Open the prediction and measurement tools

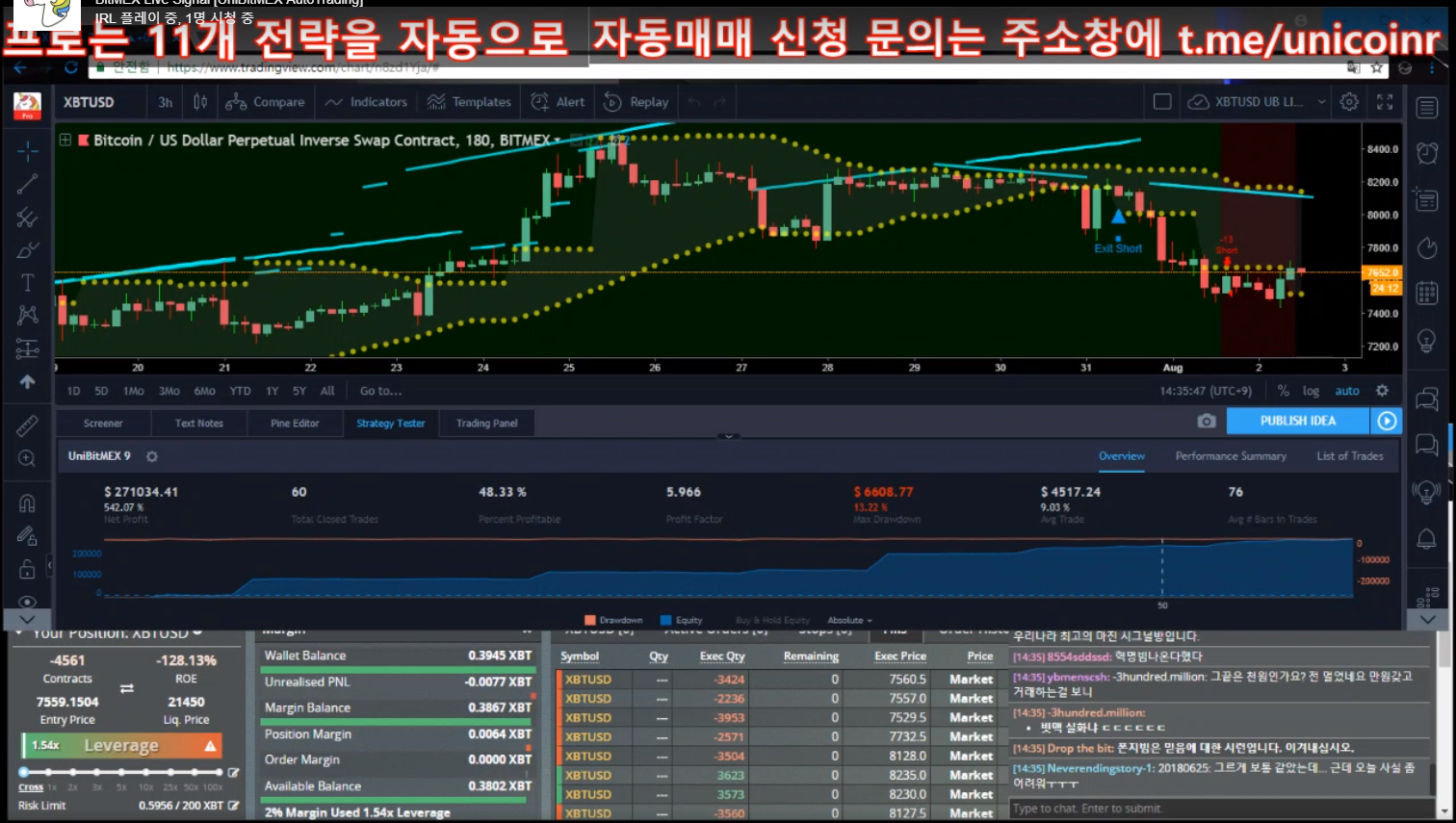pyautogui.click(x=27, y=347)
